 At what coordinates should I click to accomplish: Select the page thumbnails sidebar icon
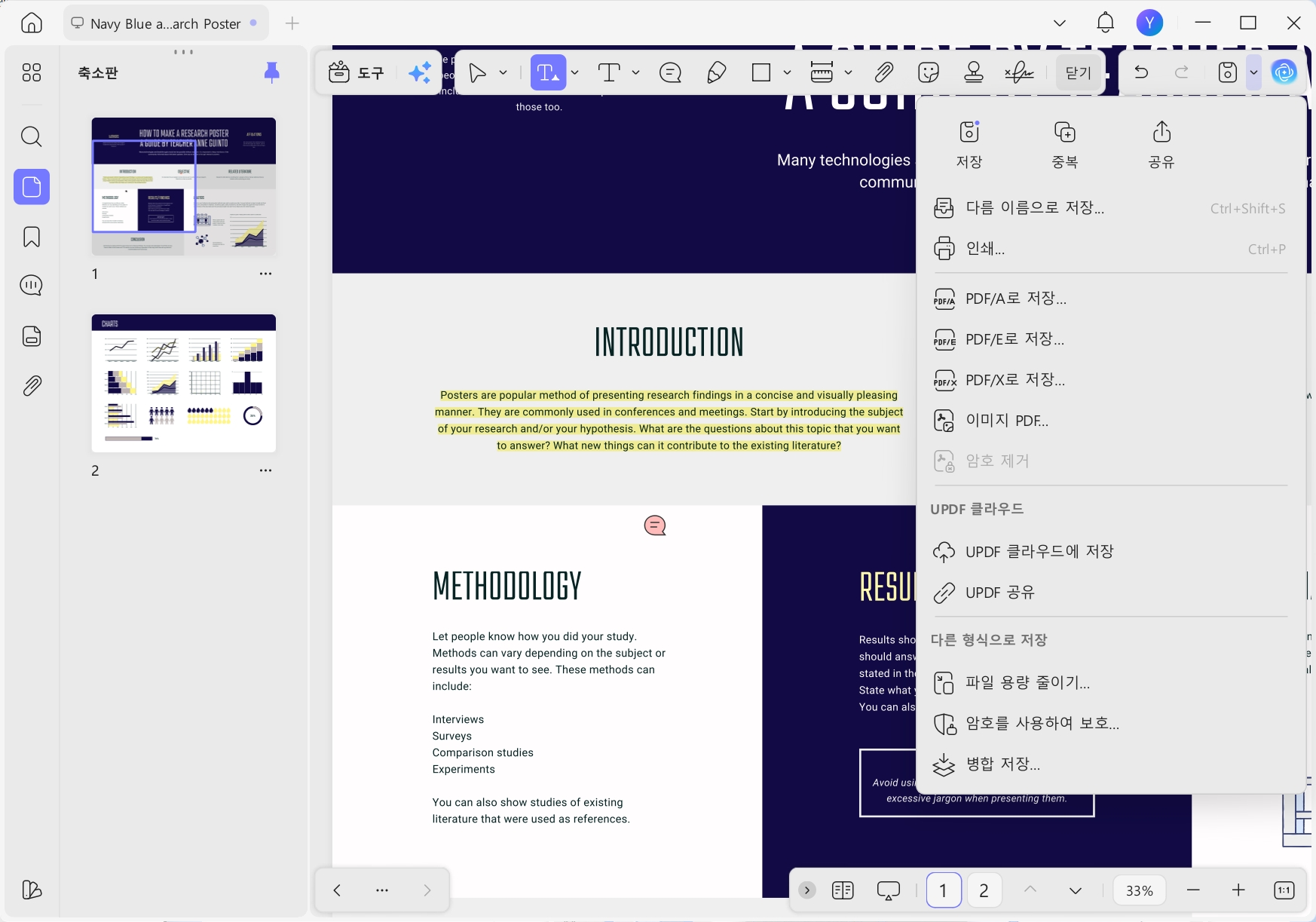click(32, 186)
